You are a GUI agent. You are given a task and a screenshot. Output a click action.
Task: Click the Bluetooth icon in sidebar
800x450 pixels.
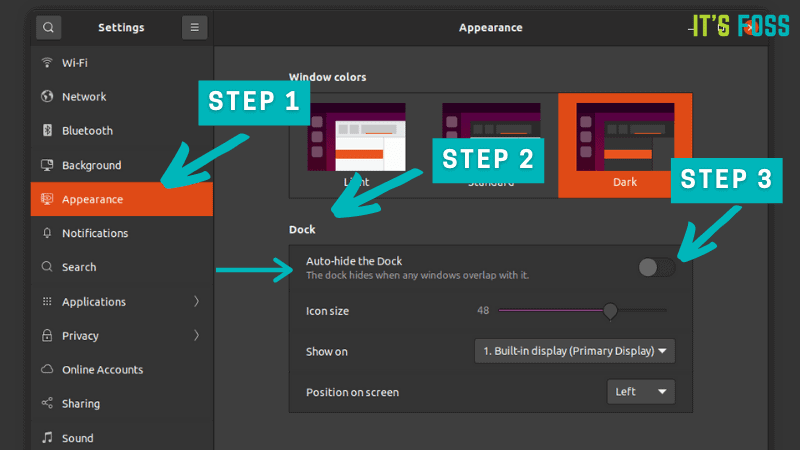[47, 131]
